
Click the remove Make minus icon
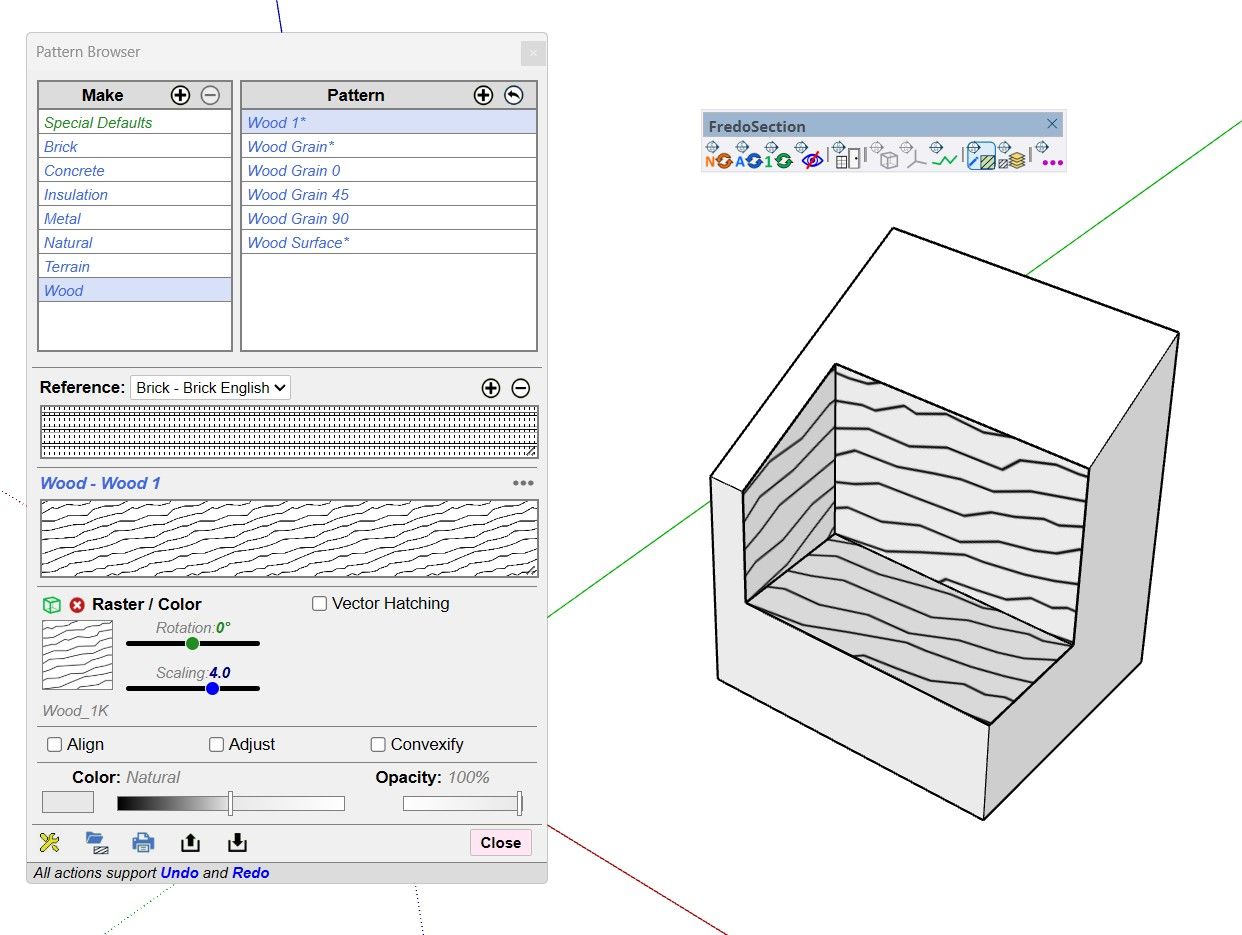coord(210,95)
